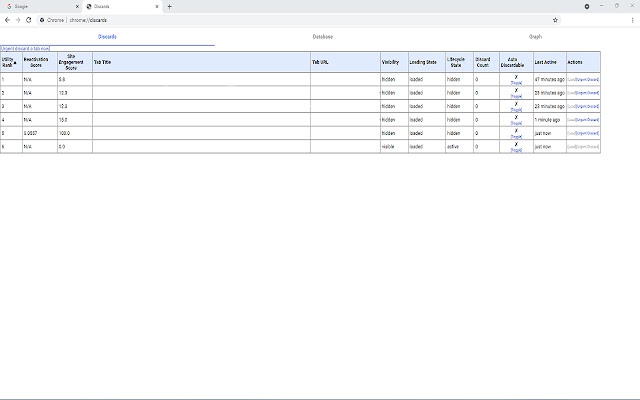The image size is (640, 400).
Task: Toggle auto discardable for rank 1 row
Action: coord(516,83)
